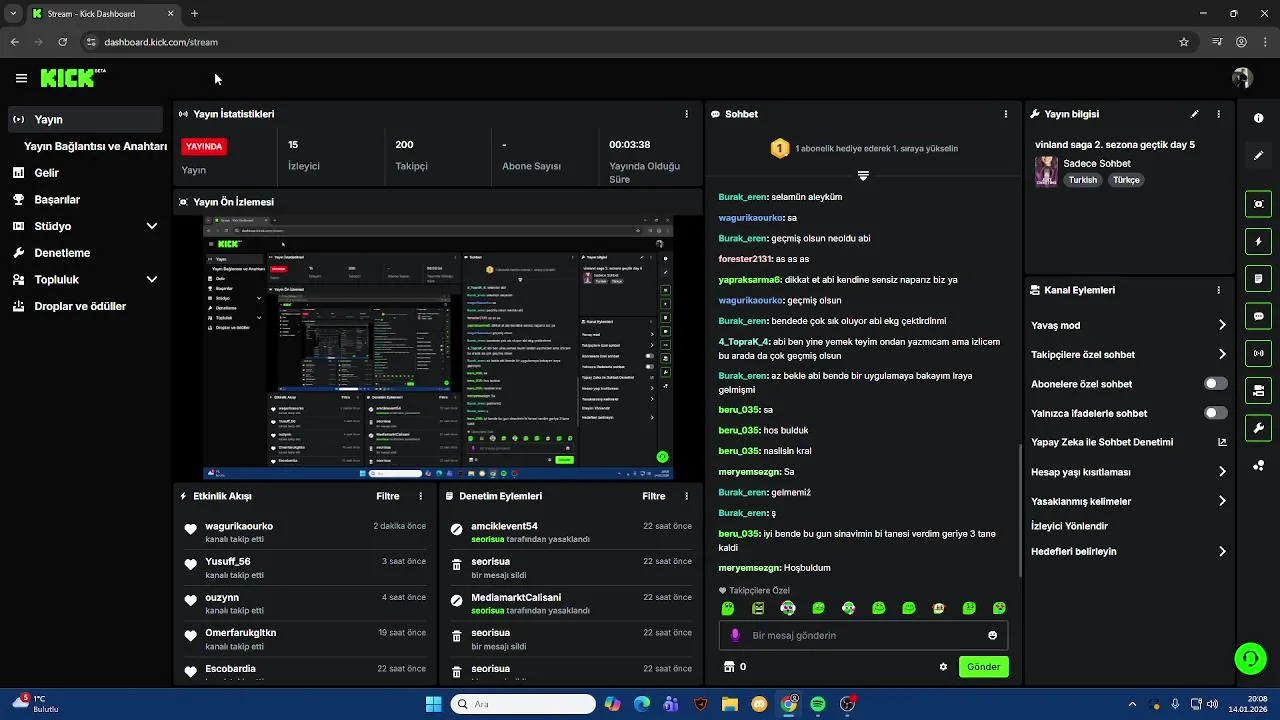
Task: Open Yasaklanmış kelimeler chevron
Action: click(1222, 501)
